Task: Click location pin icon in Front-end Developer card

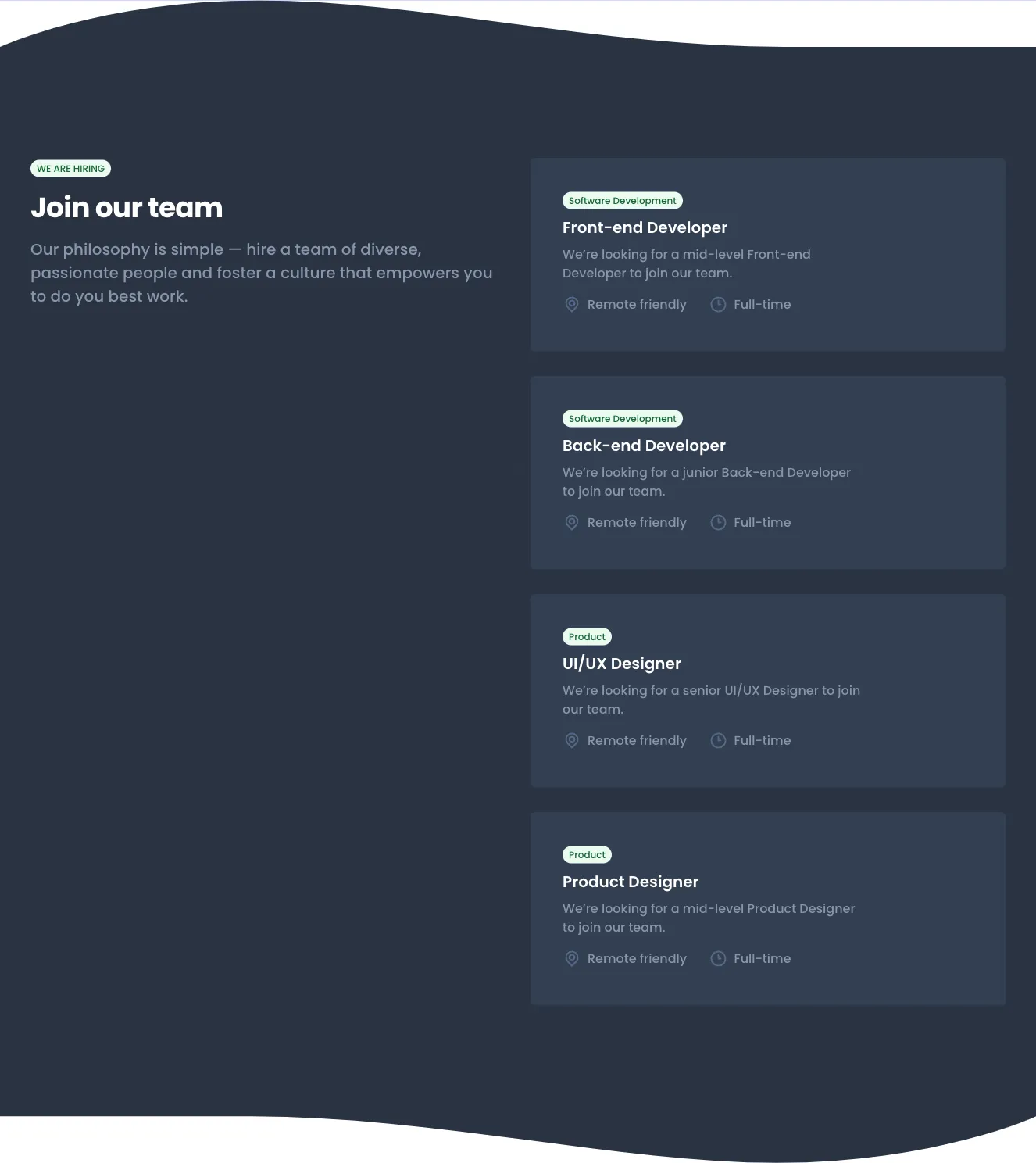Action: click(572, 305)
